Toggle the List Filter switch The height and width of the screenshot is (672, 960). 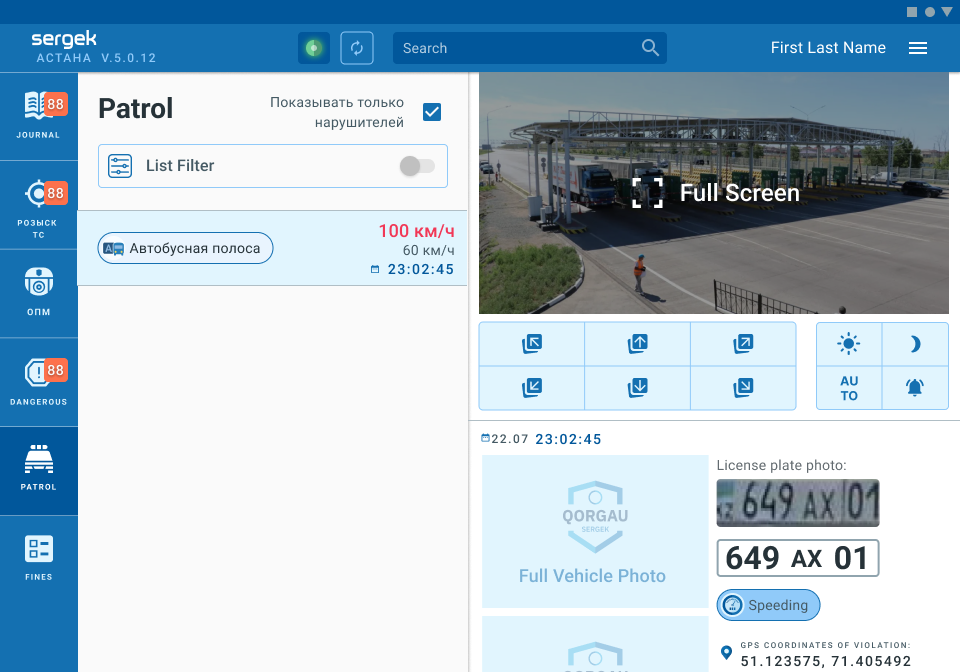(417, 166)
